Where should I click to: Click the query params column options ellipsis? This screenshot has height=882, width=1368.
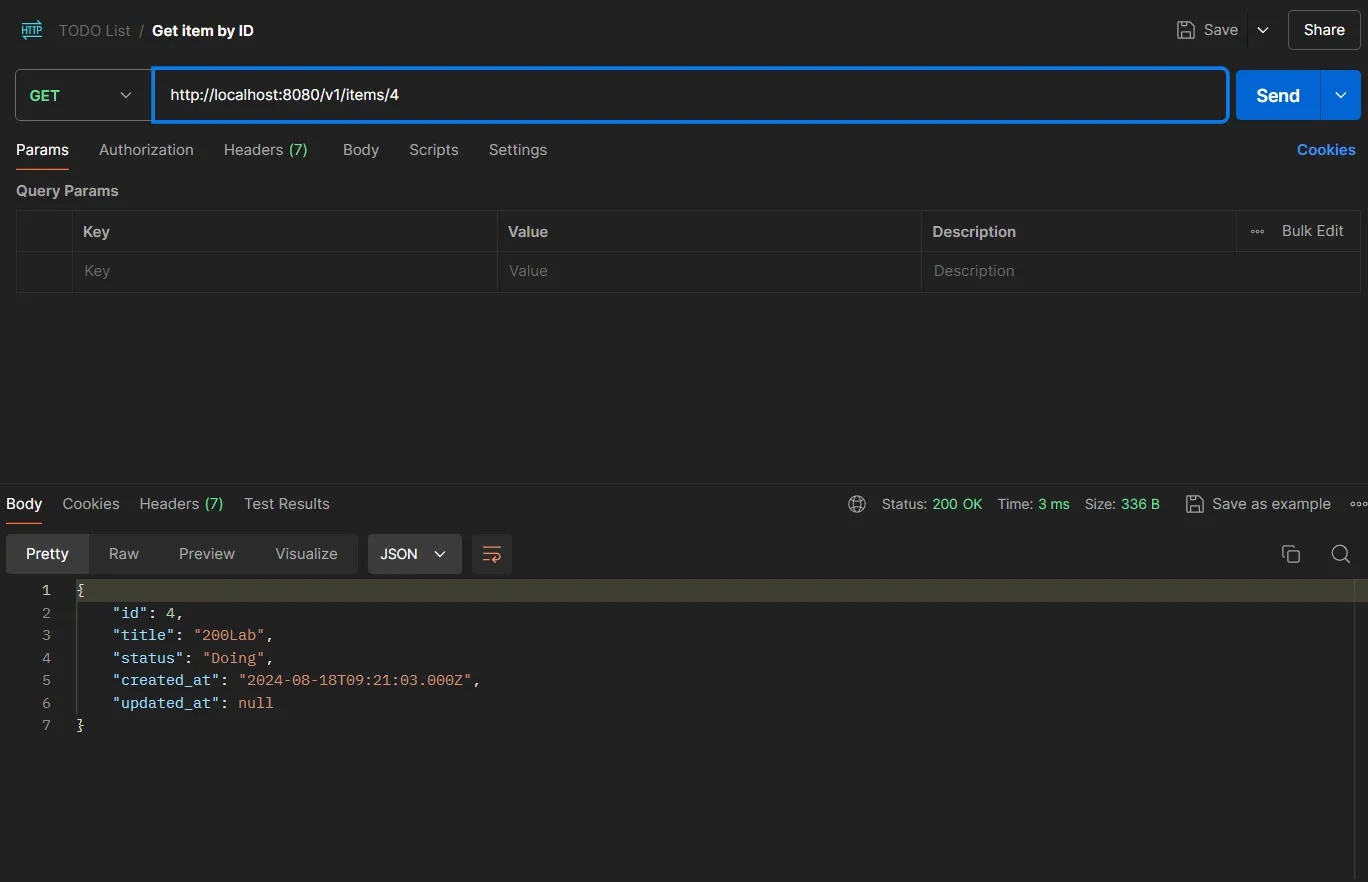tap(1257, 231)
